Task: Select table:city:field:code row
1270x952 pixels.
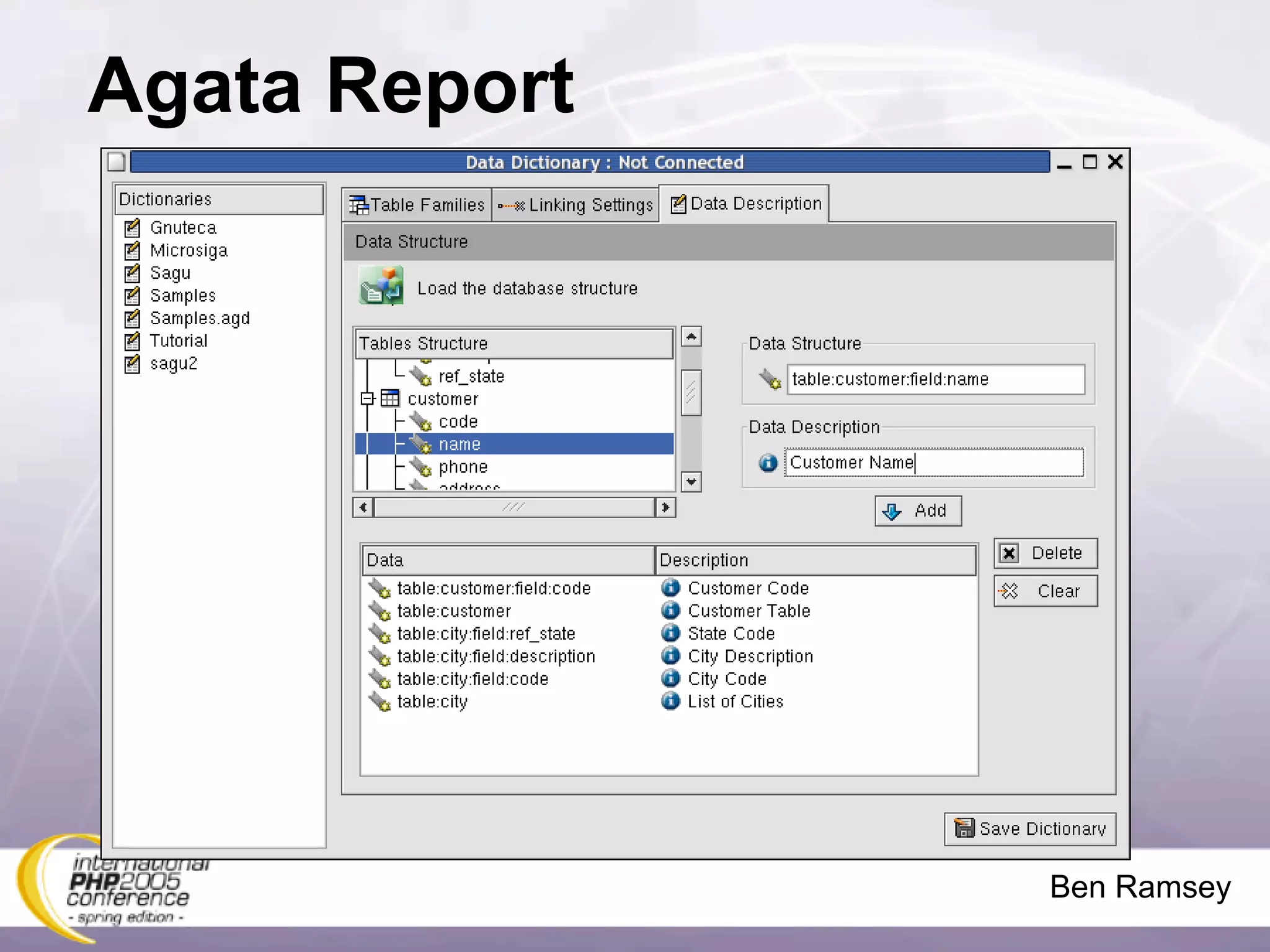Action: pyautogui.click(x=473, y=679)
